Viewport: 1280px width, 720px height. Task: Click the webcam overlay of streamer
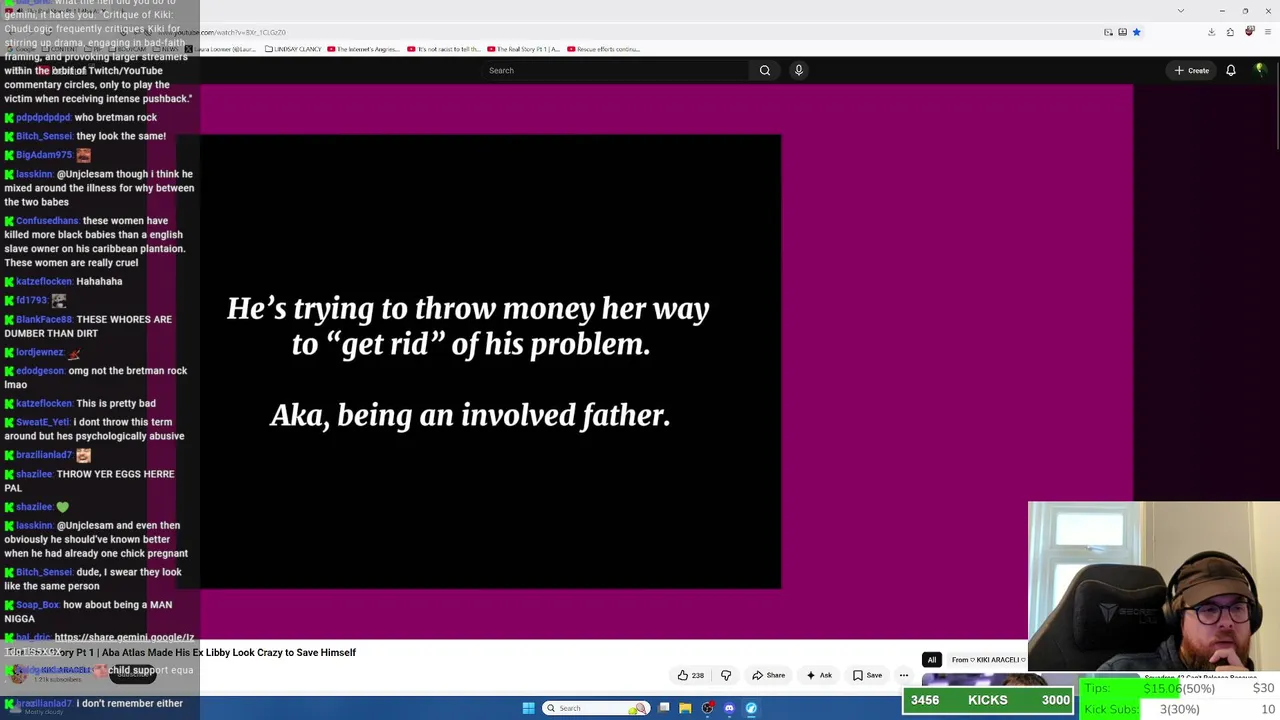(x=1154, y=586)
